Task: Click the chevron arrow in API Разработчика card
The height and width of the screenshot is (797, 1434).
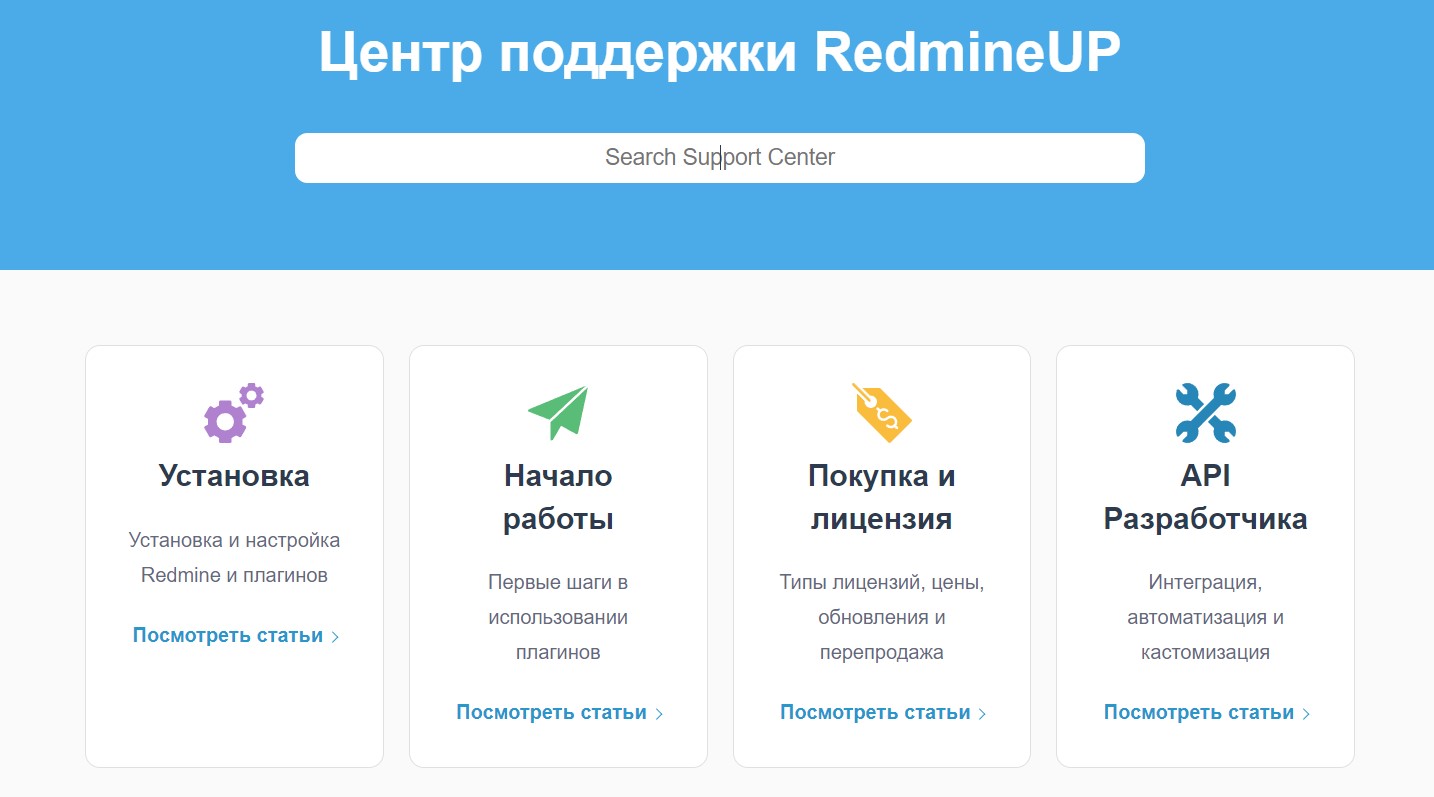Action: click(x=1306, y=714)
